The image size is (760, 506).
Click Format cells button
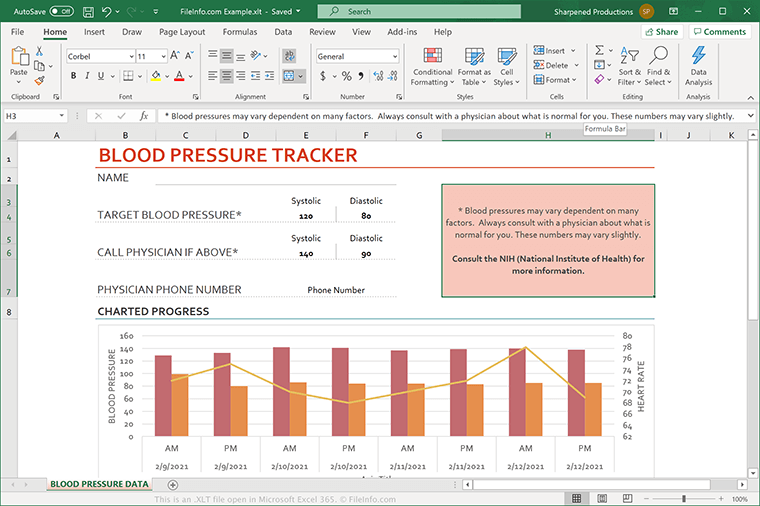coord(555,79)
